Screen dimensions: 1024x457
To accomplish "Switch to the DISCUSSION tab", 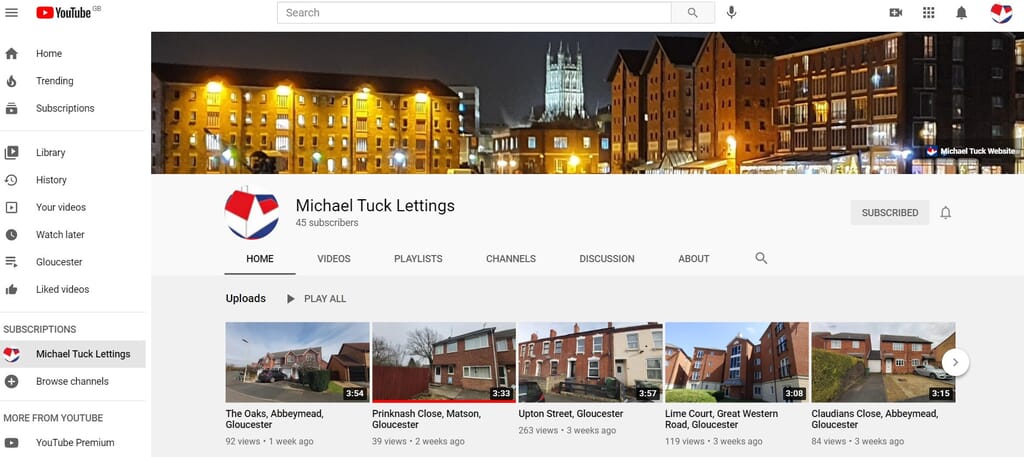I will pyautogui.click(x=607, y=259).
